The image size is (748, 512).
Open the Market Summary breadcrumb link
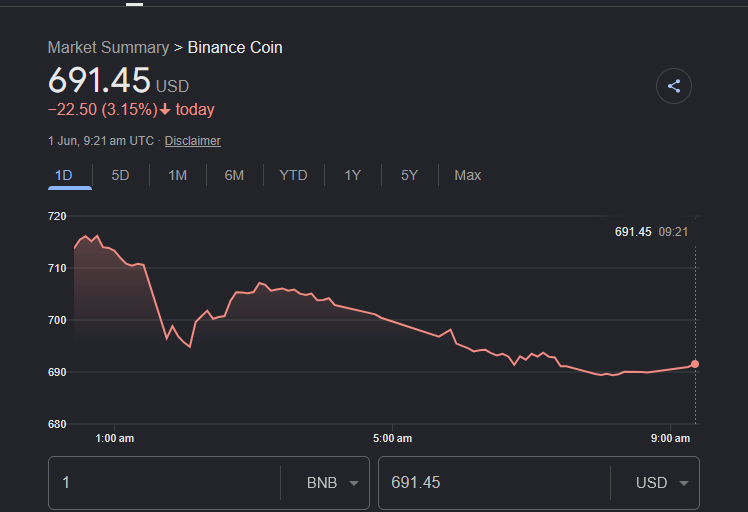[x=108, y=47]
